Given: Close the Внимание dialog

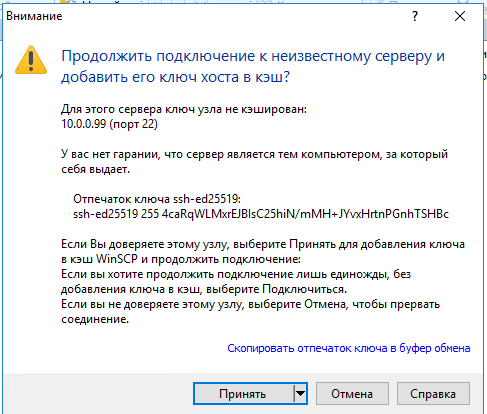Looking at the screenshot, I should 460,16.
